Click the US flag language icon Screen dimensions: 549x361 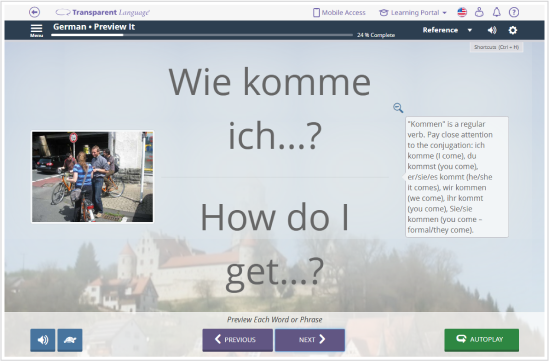(x=462, y=13)
